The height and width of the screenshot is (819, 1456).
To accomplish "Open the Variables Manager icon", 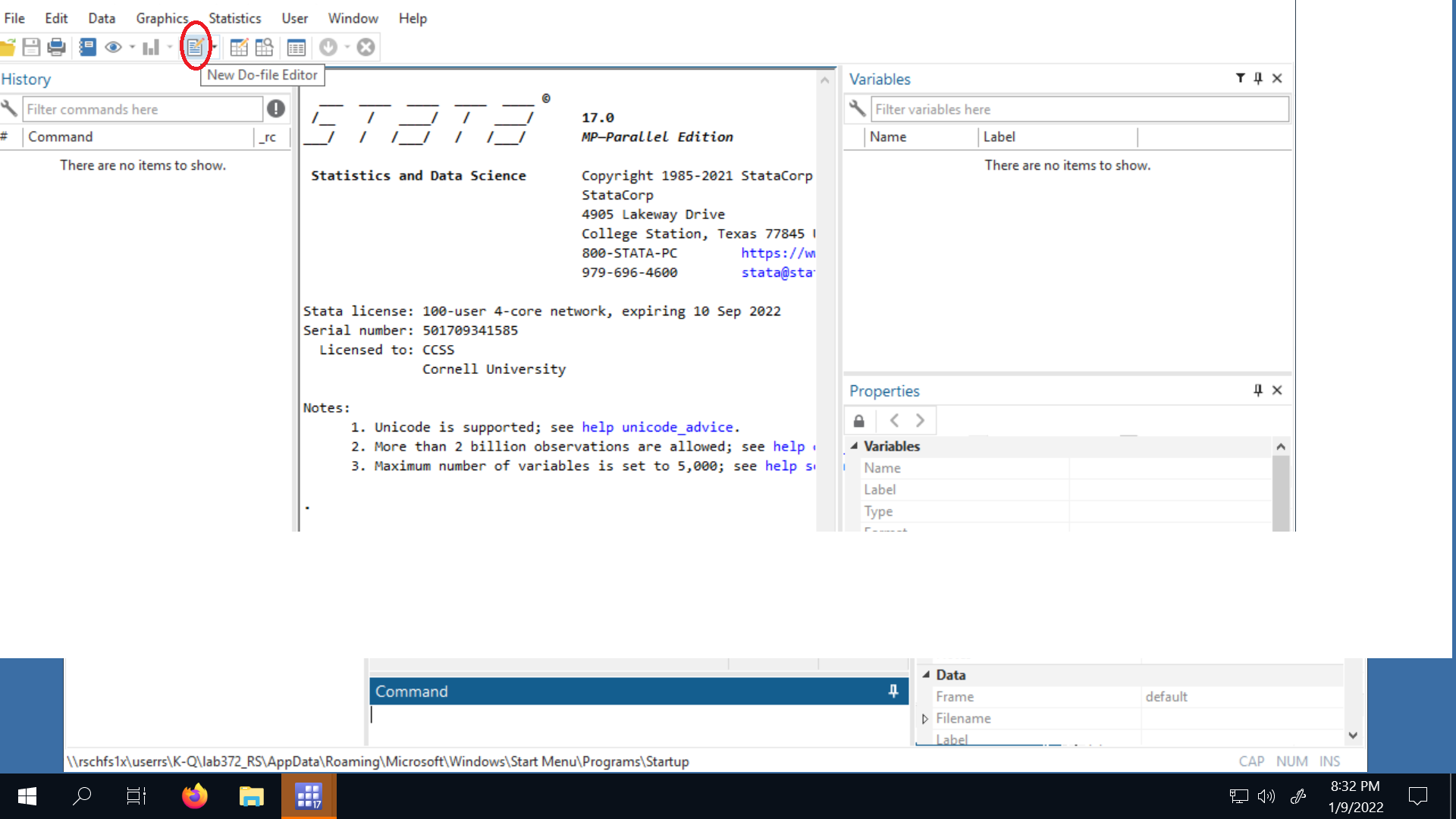I will click(x=297, y=48).
